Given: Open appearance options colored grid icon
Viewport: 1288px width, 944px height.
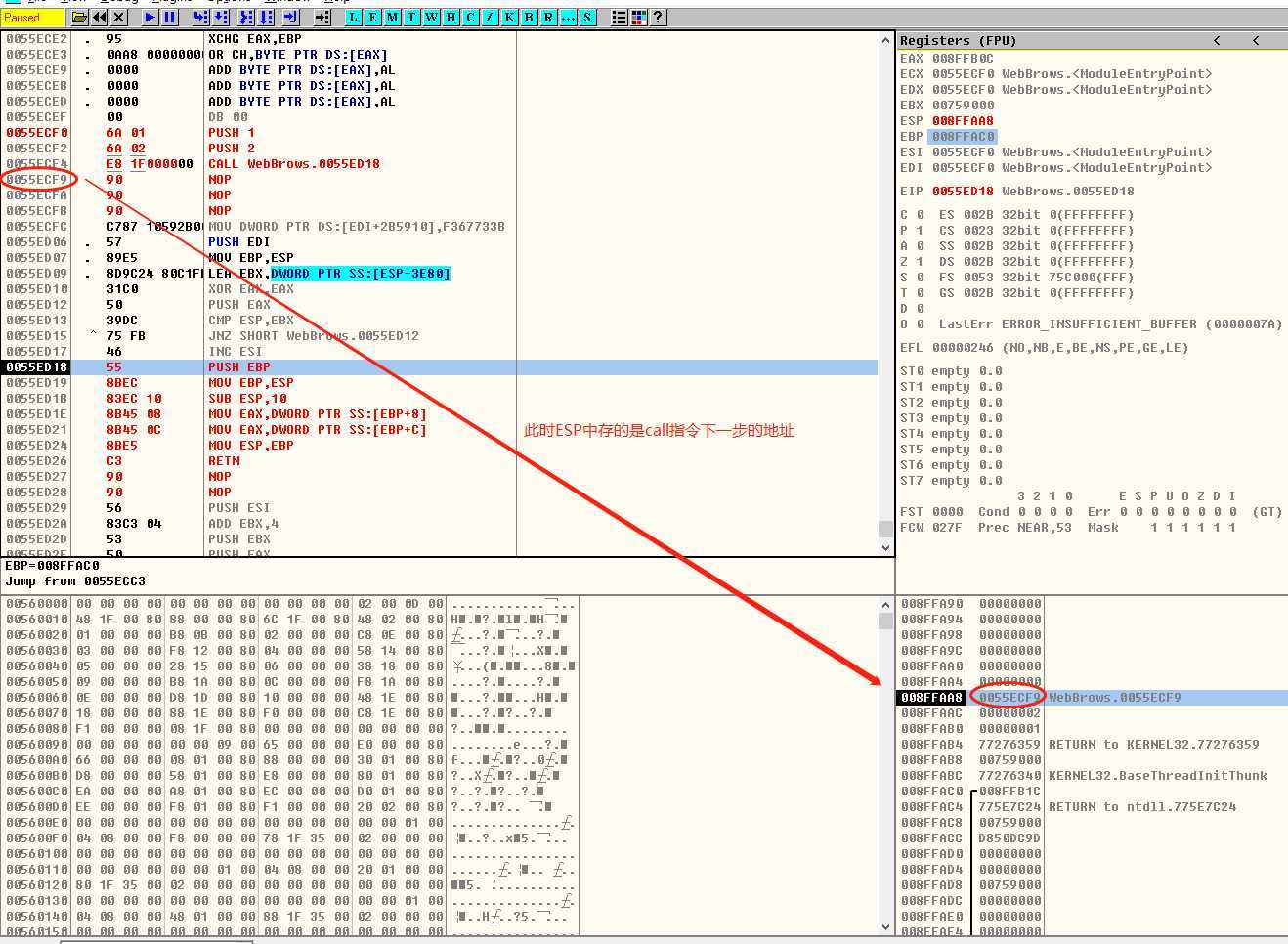Looking at the screenshot, I should [638, 17].
